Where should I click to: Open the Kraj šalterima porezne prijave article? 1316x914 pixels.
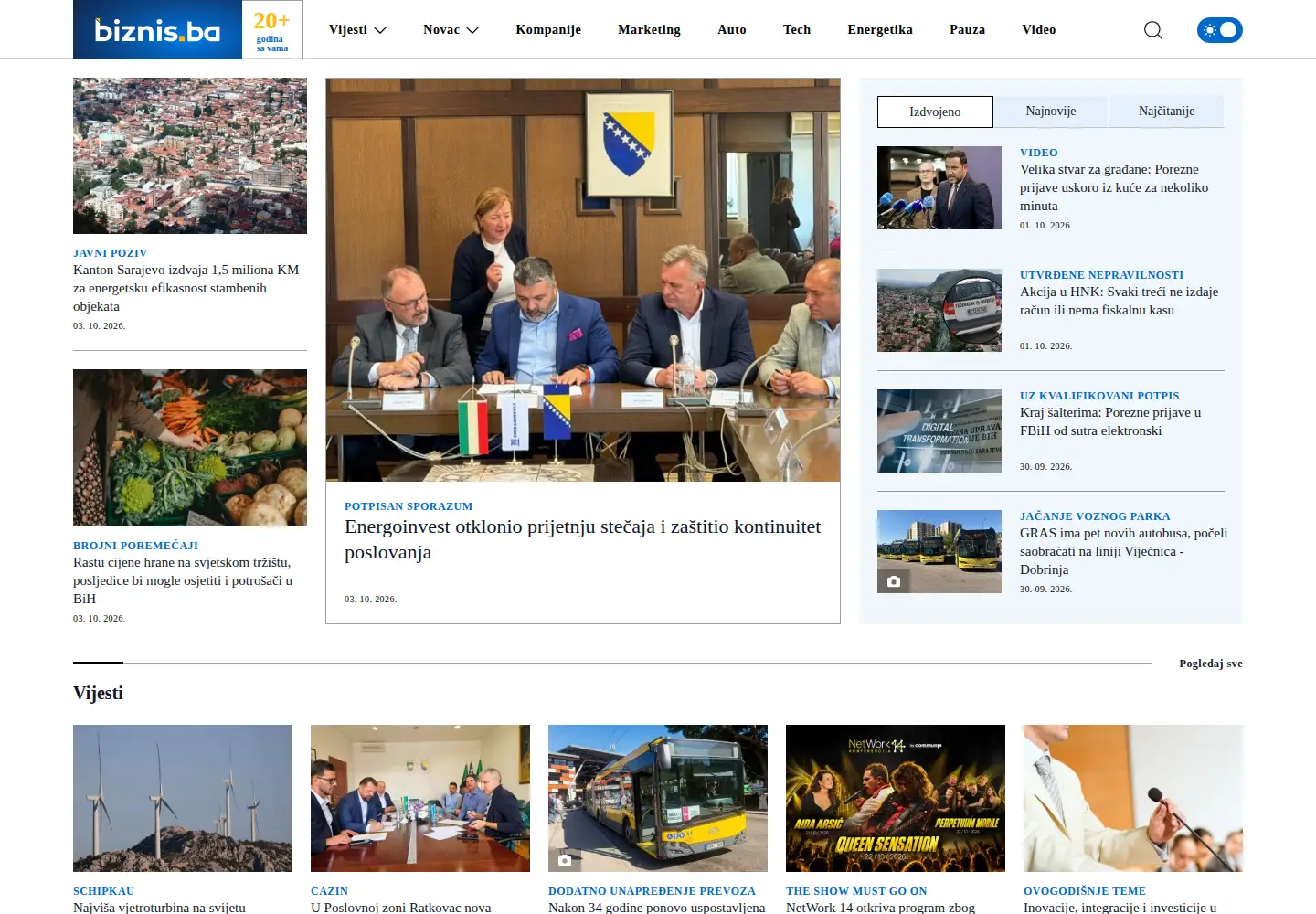coord(1110,421)
